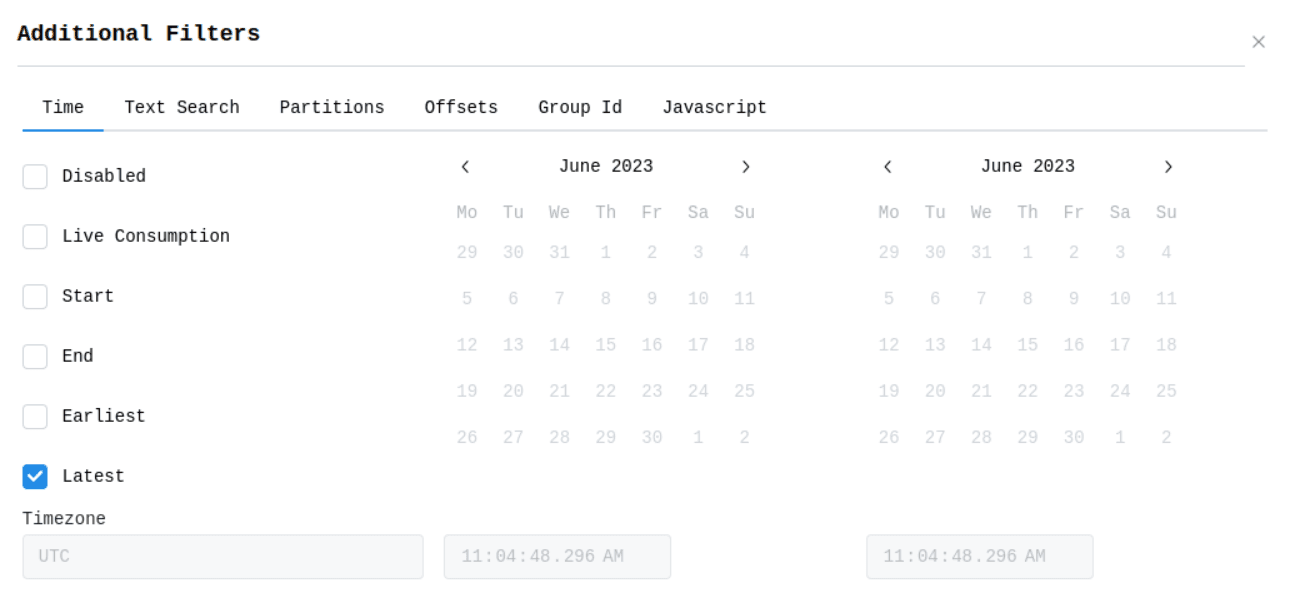Switch to the Javascript tab
Image resolution: width=1293 pixels, height=595 pixels.
click(714, 107)
